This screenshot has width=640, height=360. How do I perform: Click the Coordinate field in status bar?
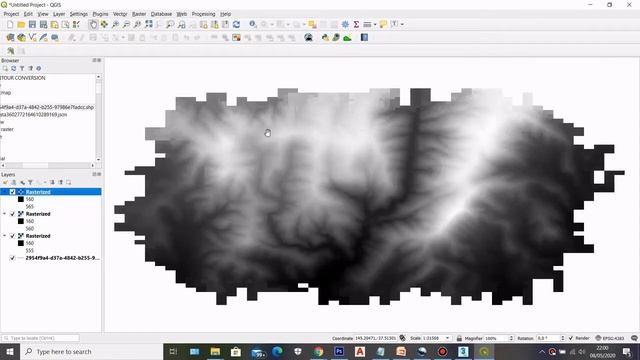coord(376,338)
